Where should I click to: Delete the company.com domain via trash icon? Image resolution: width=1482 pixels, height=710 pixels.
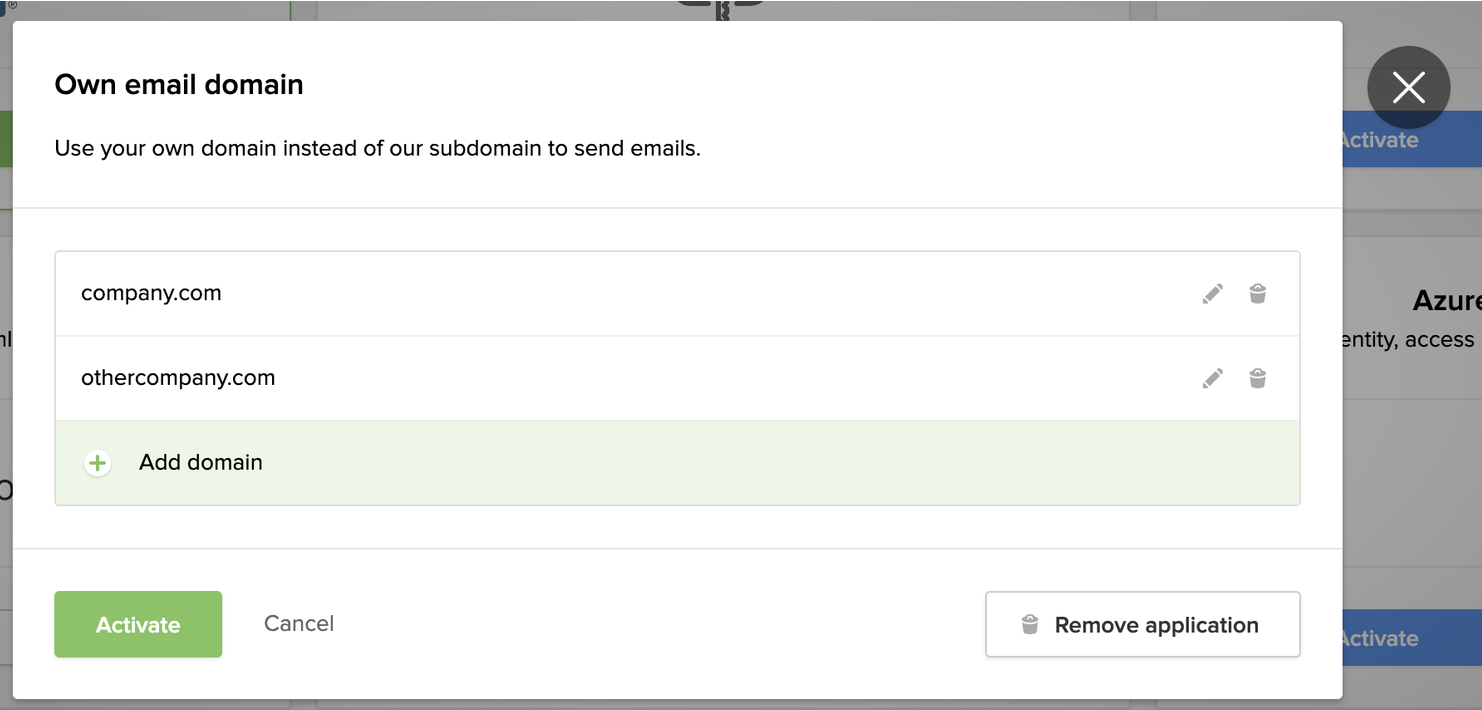[x=1257, y=294]
